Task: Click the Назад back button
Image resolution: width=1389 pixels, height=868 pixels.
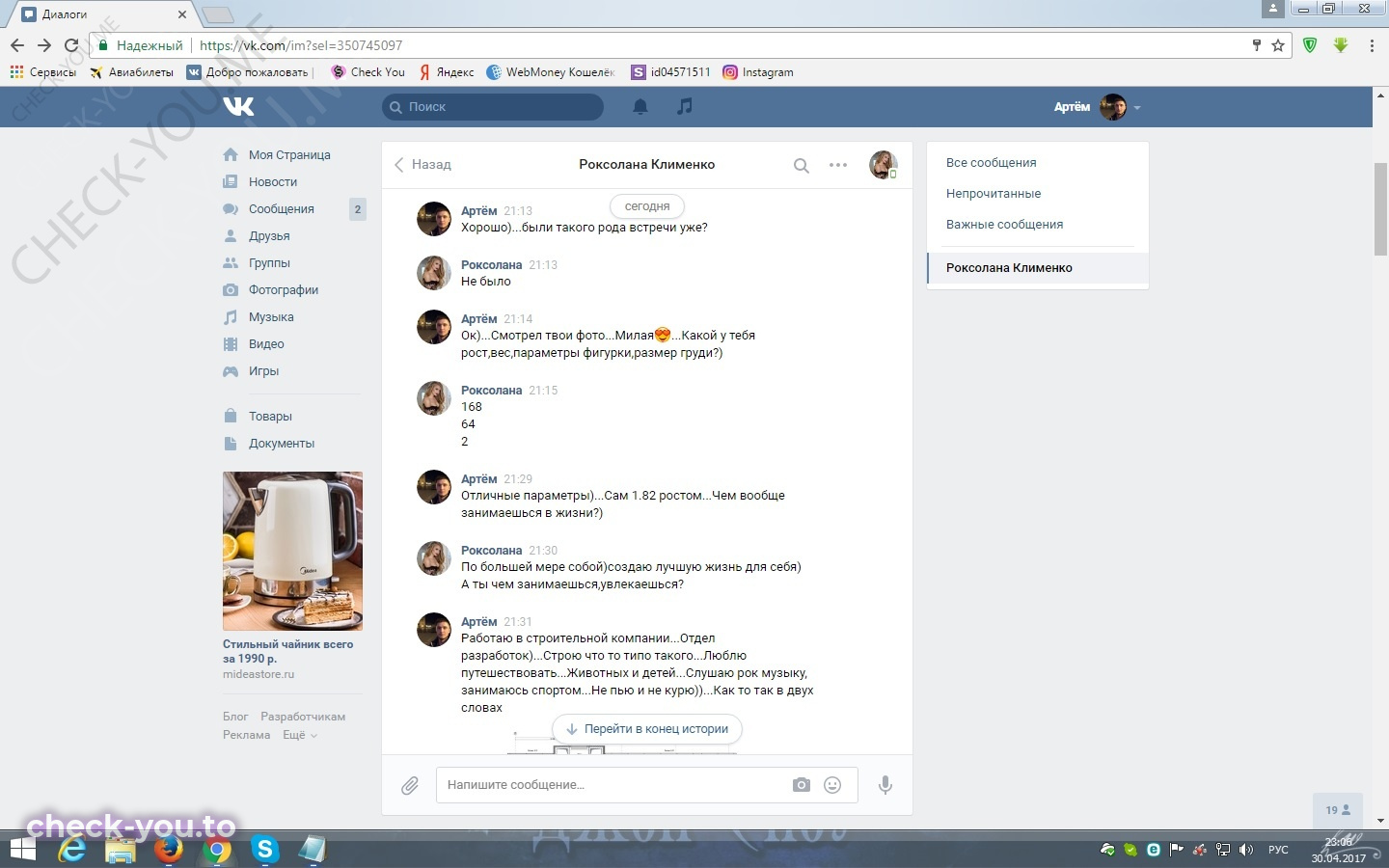Action: pyautogui.click(x=422, y=165)
